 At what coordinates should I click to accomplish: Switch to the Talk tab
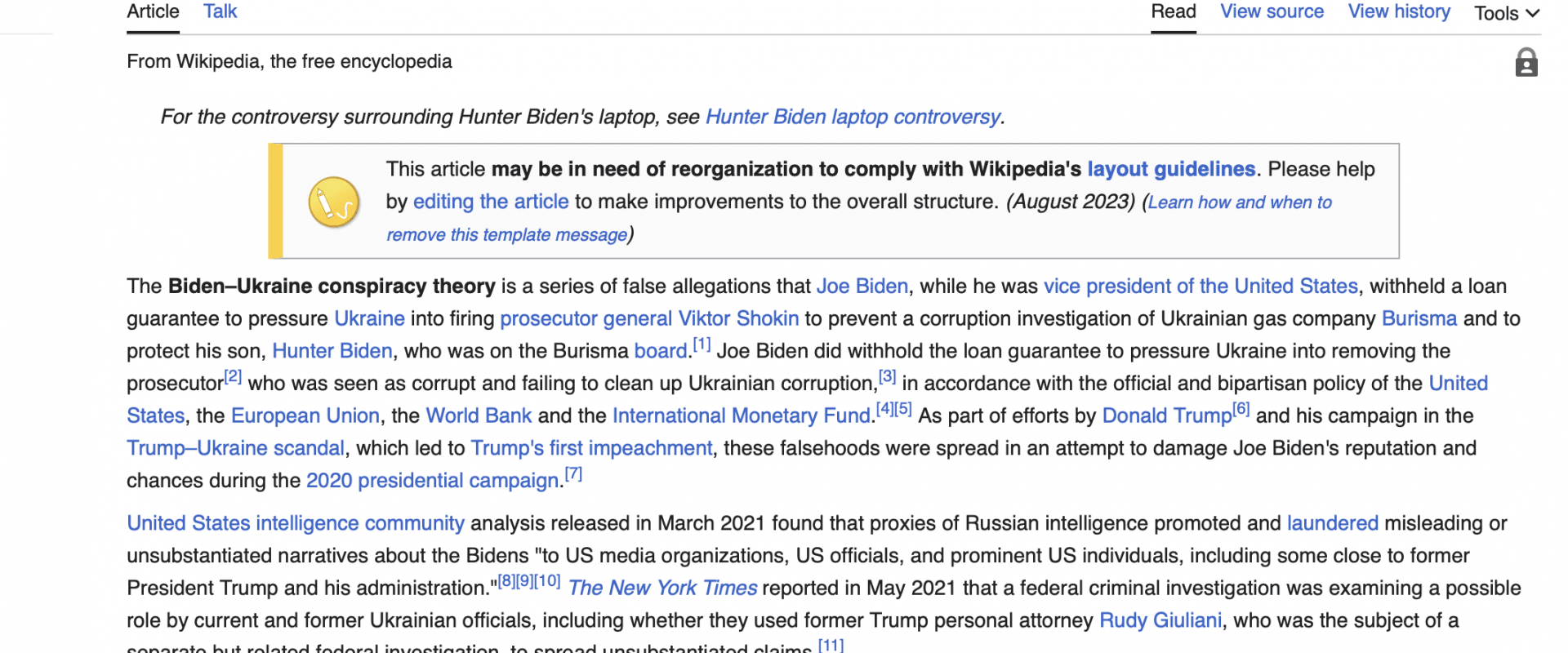coord(220,11)
